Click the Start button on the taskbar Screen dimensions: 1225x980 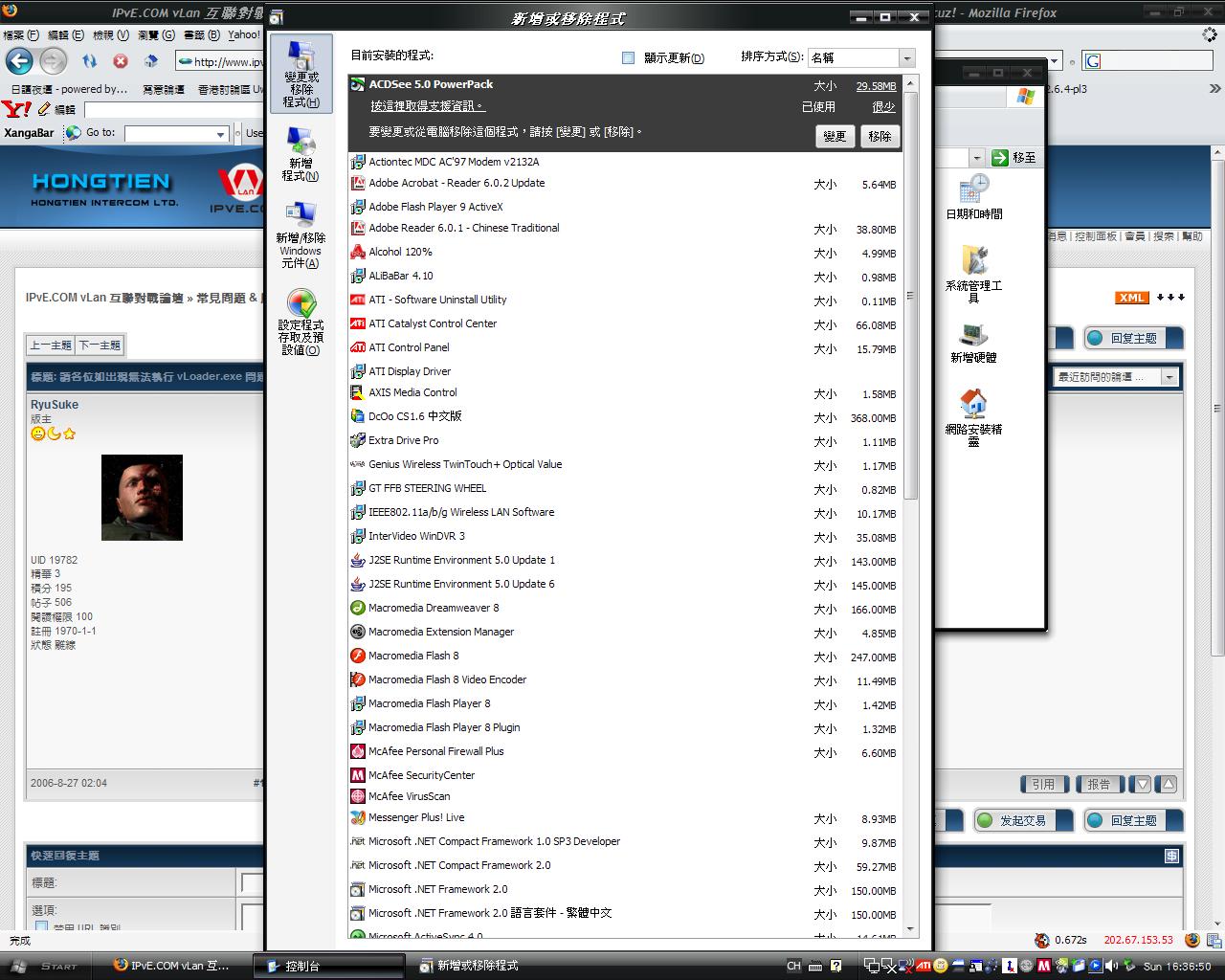point(45,967)
